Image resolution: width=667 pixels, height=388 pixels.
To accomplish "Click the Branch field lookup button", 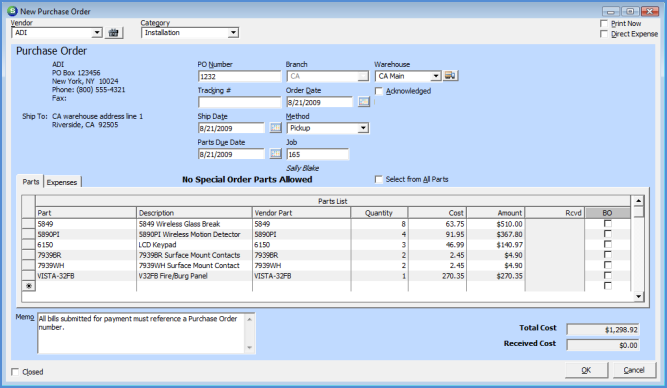I will 362,76.
